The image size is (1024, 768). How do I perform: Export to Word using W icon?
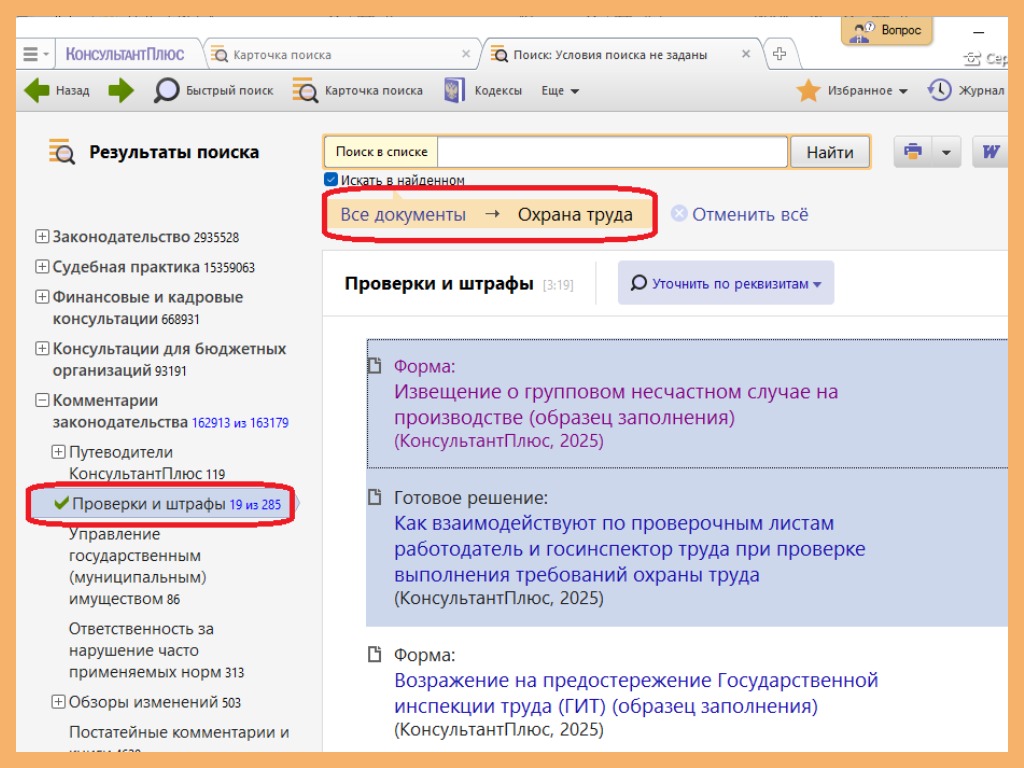coord(991,152)
